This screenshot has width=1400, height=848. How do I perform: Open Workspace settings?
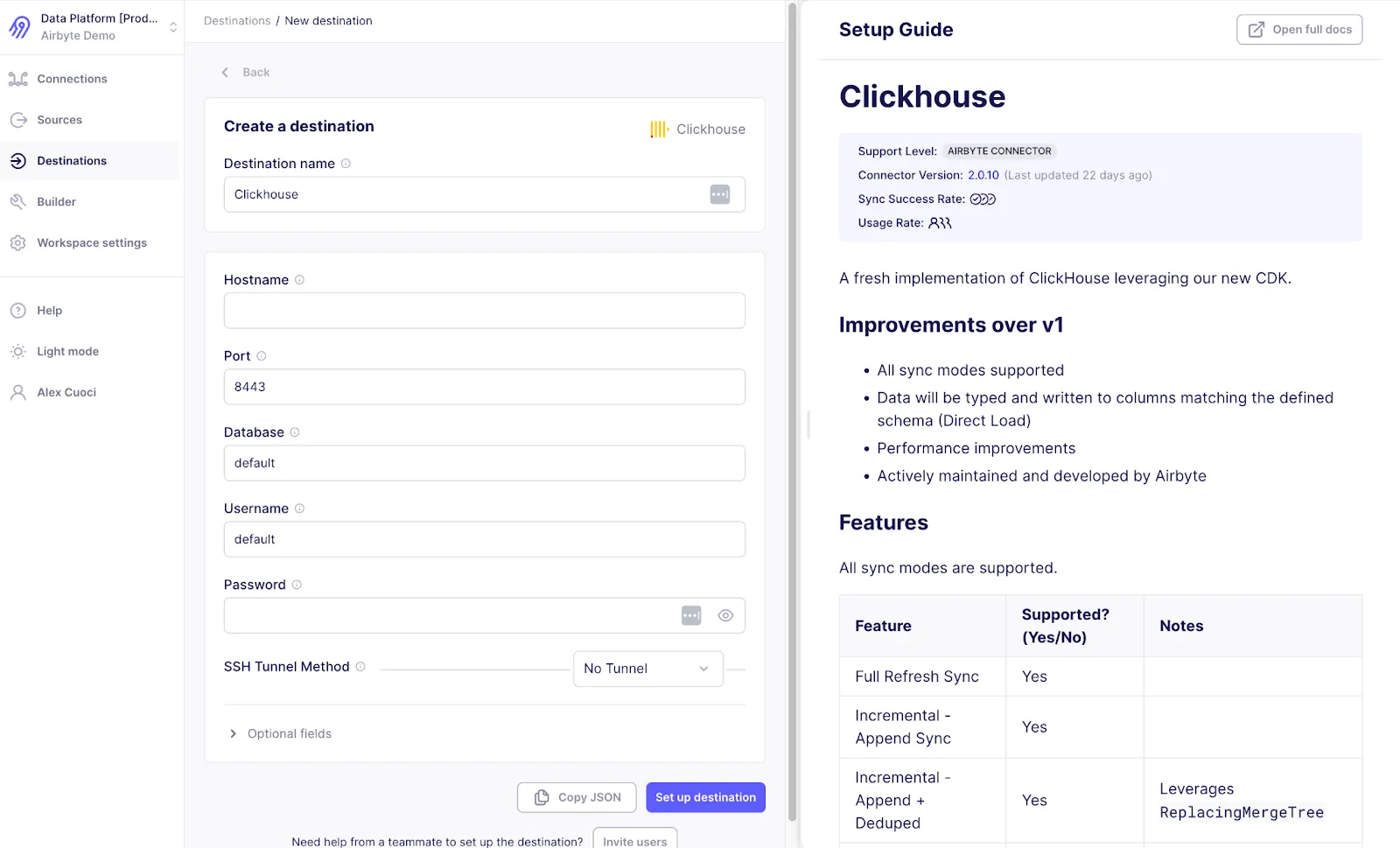click(92, 243)
